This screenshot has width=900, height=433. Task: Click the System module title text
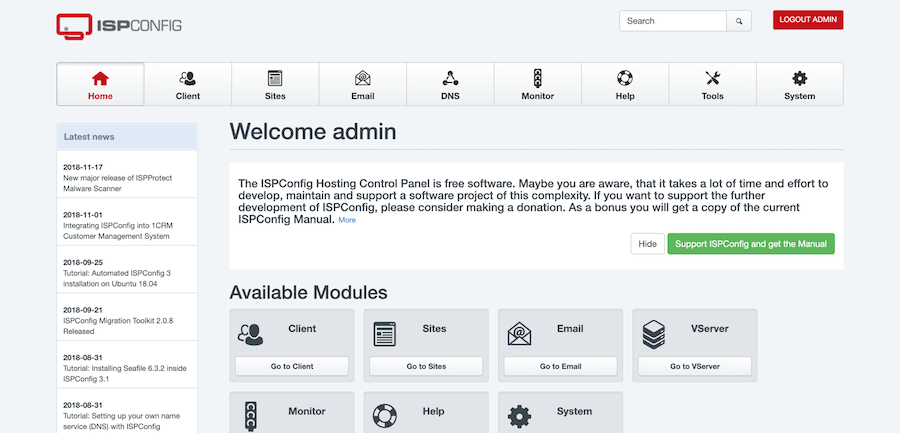pyautogui.click(x=574, y=411)
